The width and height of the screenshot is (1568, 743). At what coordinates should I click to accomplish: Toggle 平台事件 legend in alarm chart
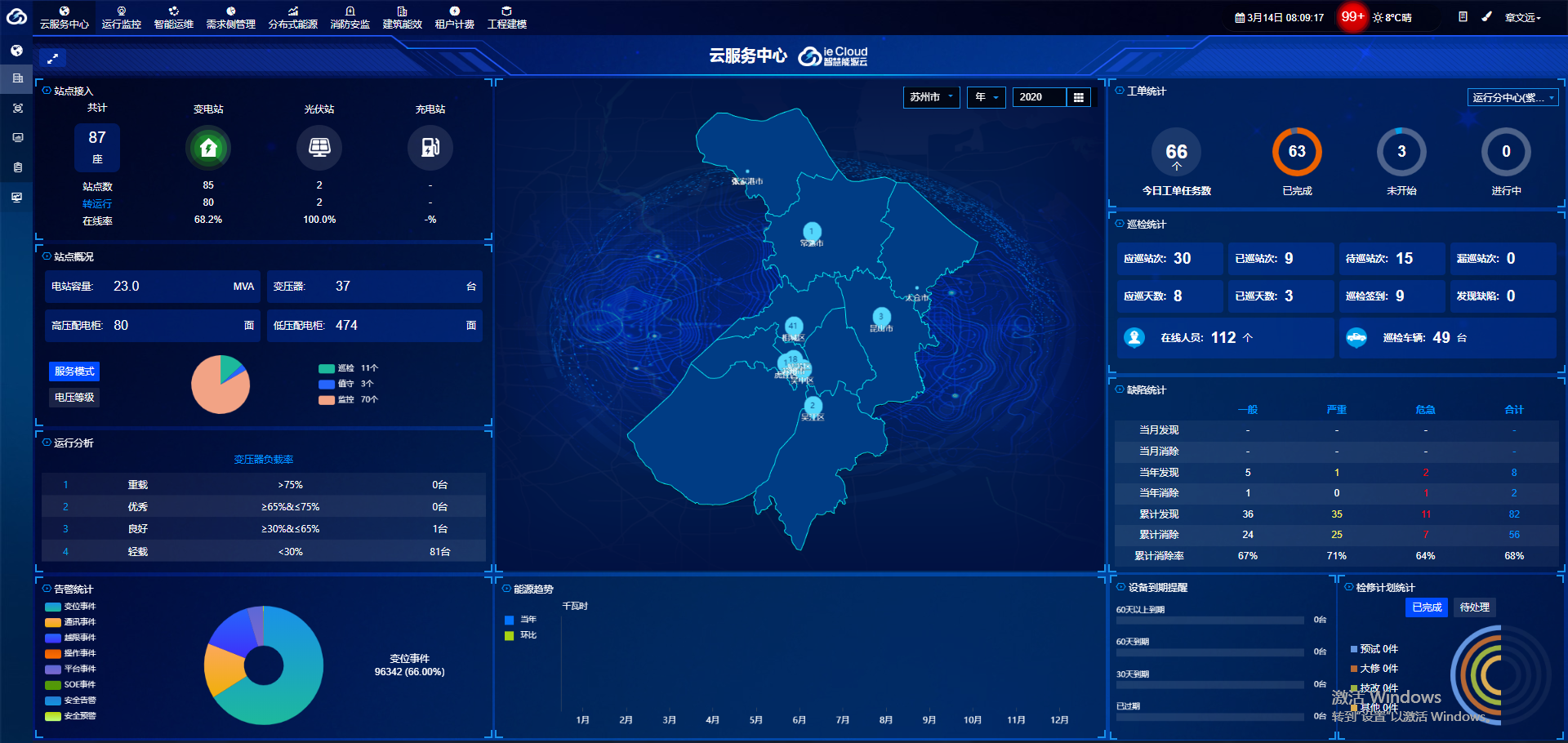[x=71, y=669]
